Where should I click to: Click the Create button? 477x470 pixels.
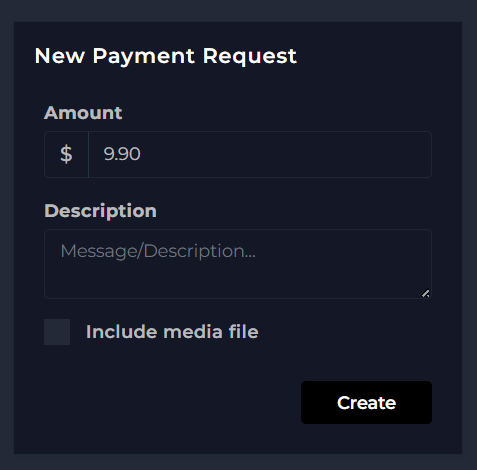[366, 403]
